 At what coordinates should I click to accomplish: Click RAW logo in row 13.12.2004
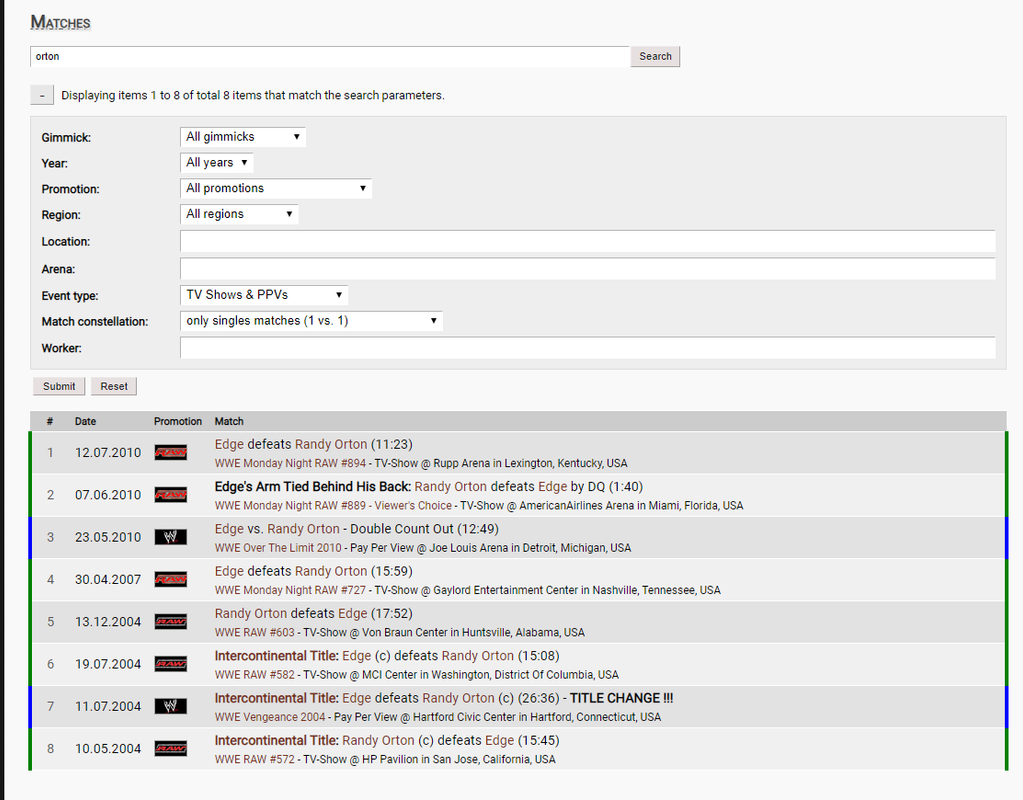click(x=170, y=622)
